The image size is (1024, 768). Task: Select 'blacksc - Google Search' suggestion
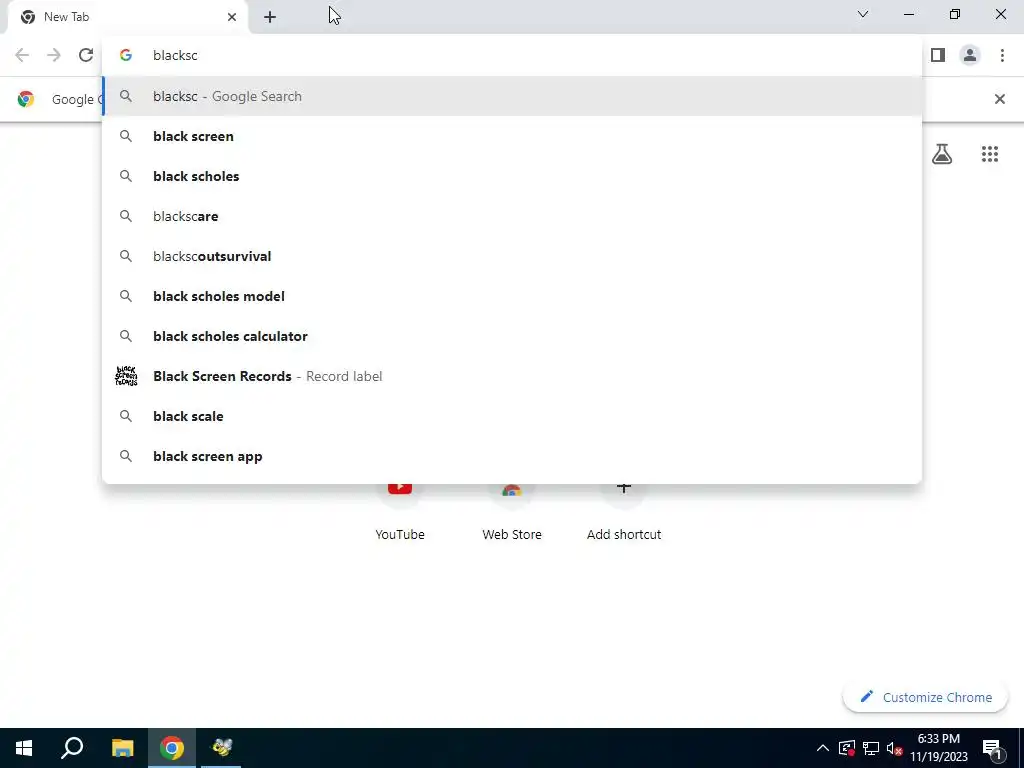[x=512, y=96]
